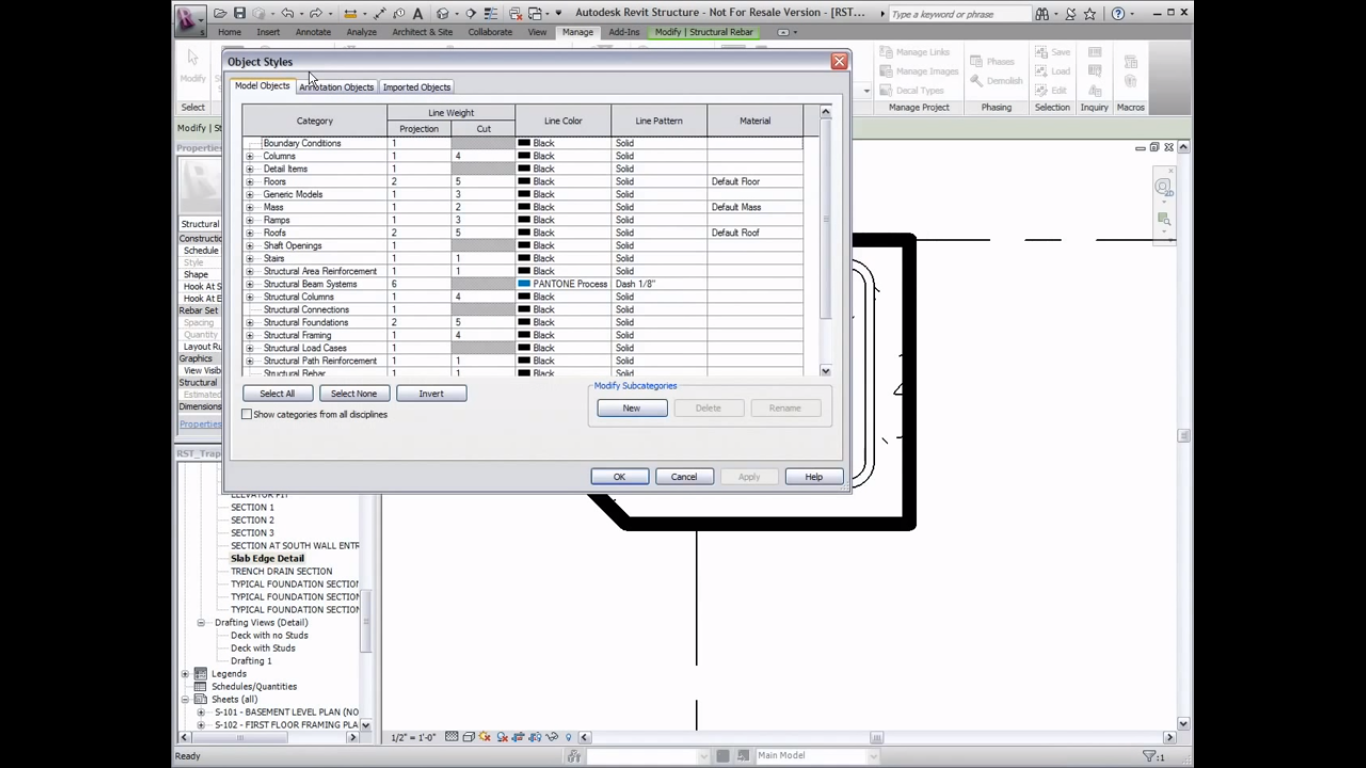
Task: Click the Close Hidden Windows icon
Action: point(516,14)
